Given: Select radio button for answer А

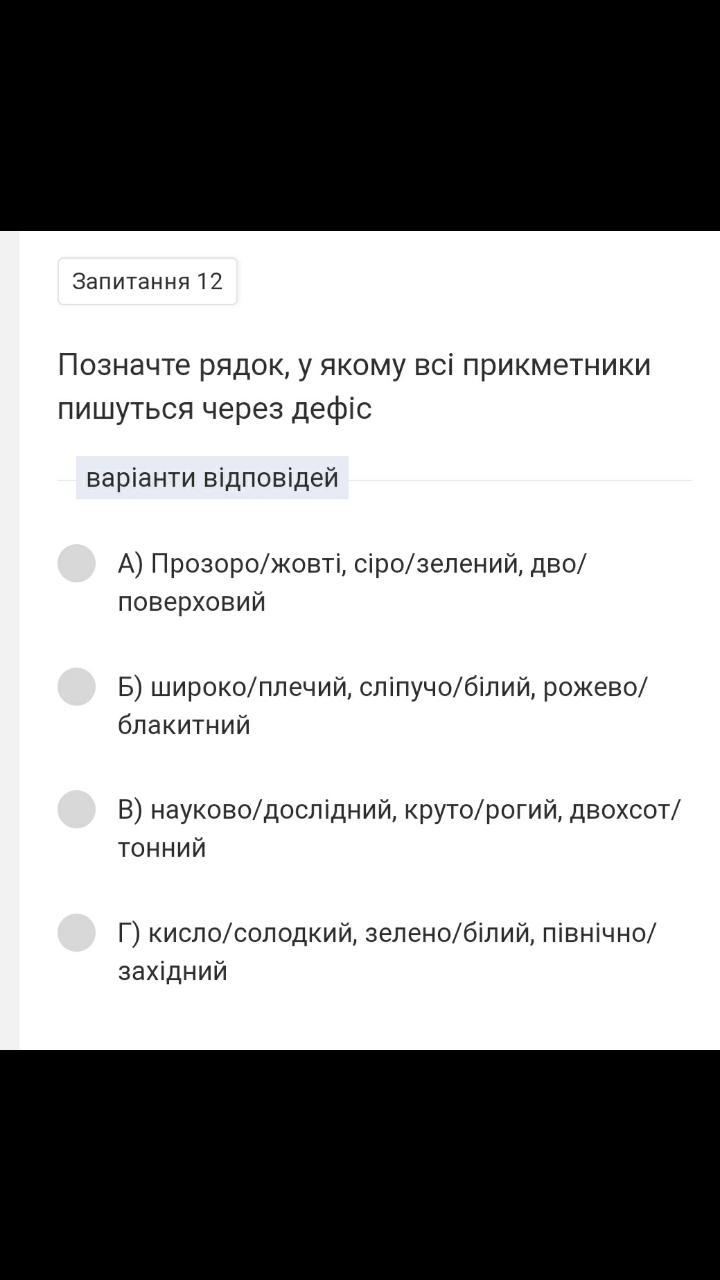Looking at the screenshot, I should [x=76, y=563].
